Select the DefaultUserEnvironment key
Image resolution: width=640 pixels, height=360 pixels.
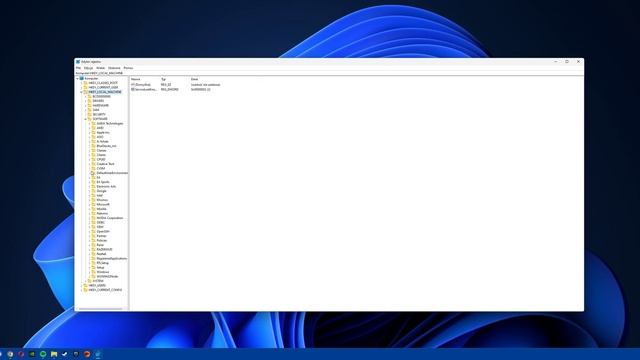(112, 173)
